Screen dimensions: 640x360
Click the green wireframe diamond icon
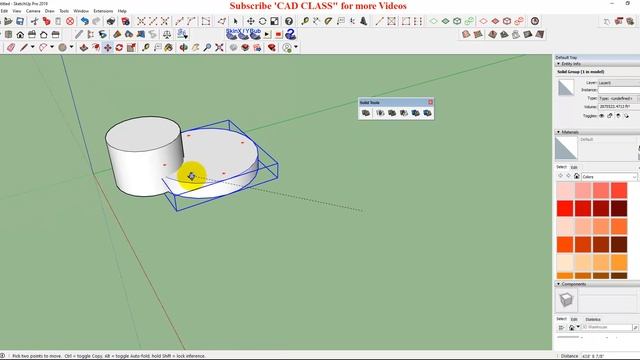(x=433, y=21)
